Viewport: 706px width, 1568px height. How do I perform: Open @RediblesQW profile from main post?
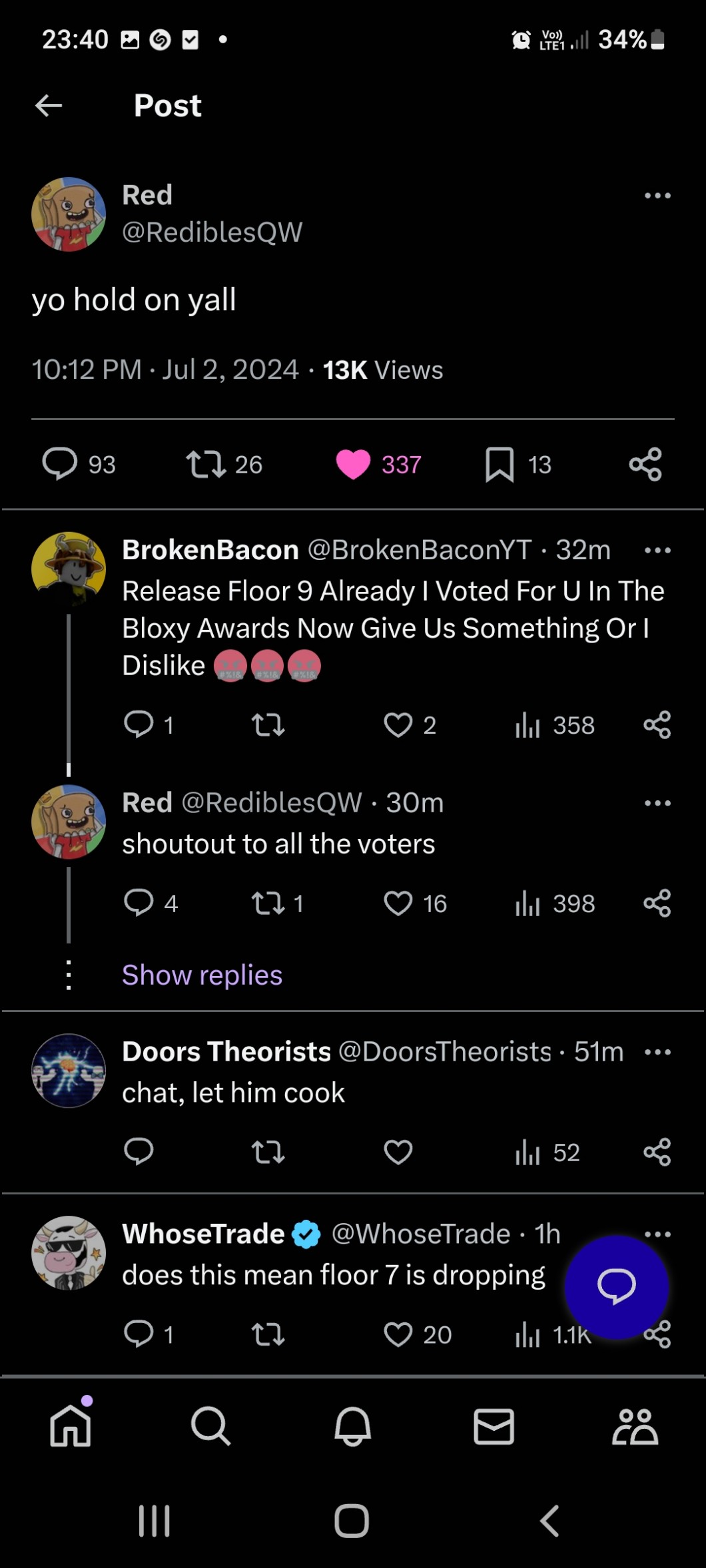212,232
